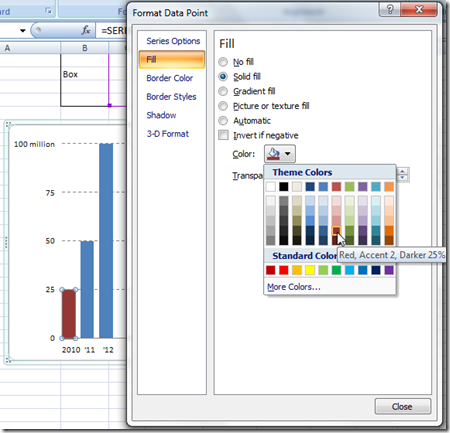Select the red 2010 chart bar

[69, 314]
